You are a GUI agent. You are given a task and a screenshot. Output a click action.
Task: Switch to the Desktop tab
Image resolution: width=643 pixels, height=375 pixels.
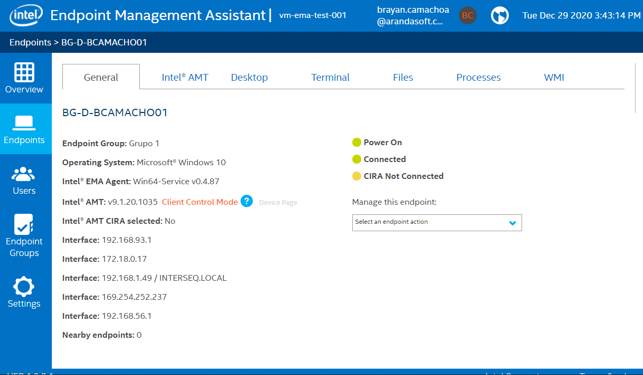(249, 77)
